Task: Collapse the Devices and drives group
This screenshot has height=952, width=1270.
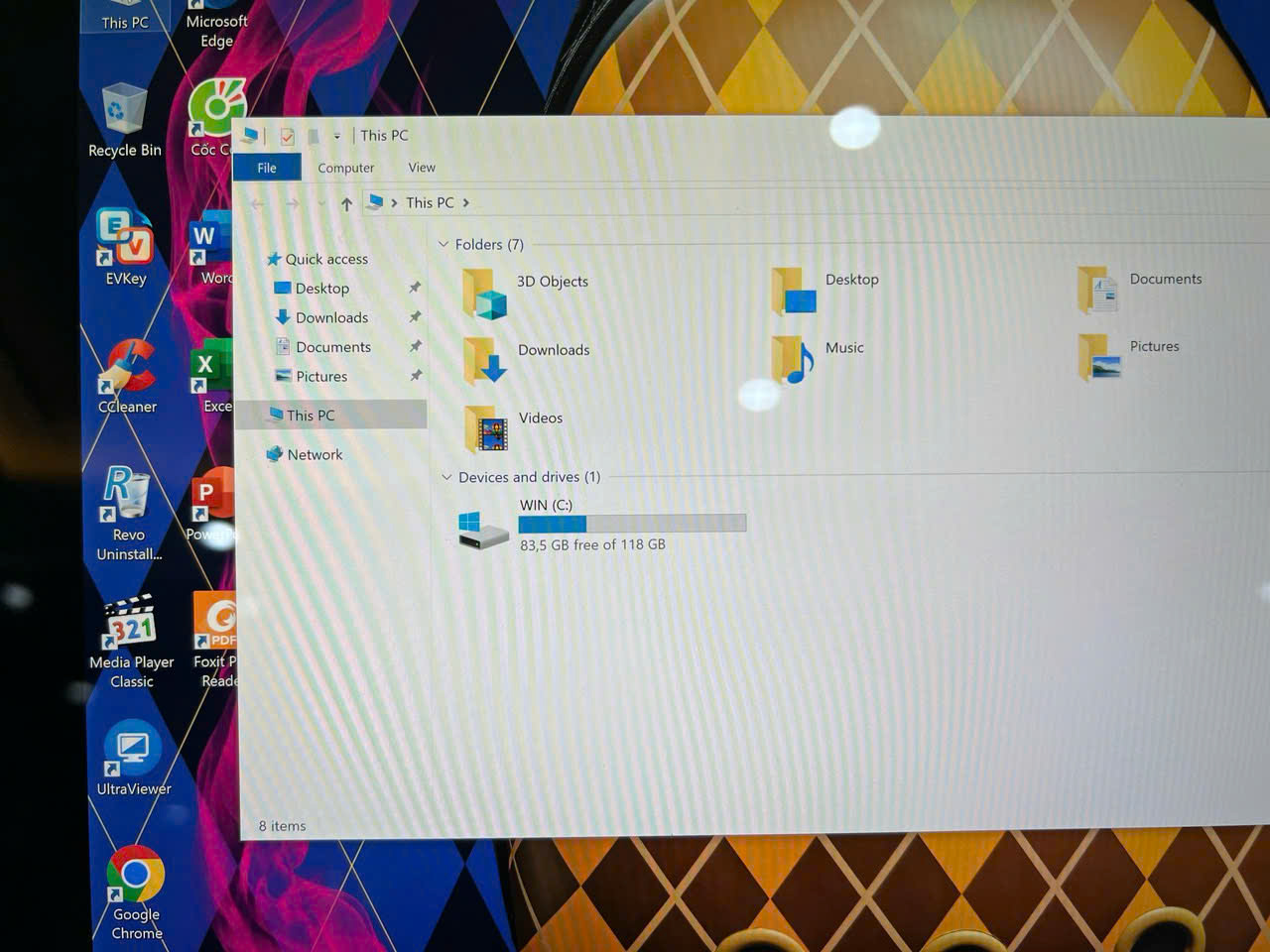Action: pos(446,477)
